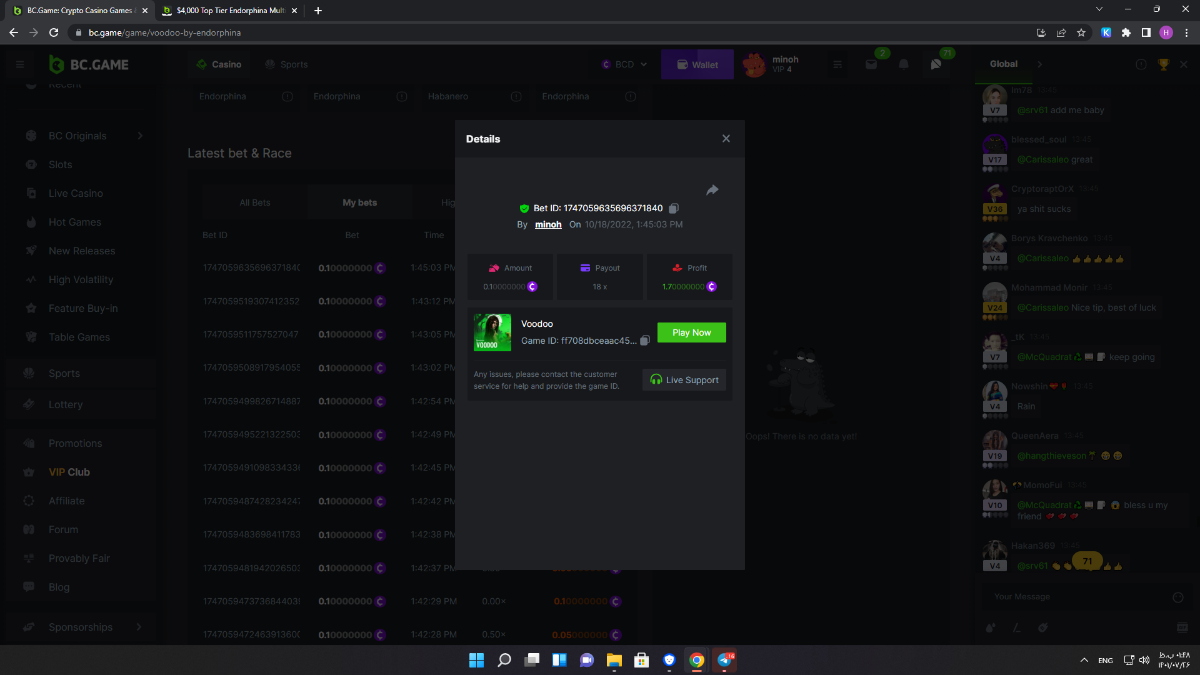This screenshot has width=1200, height=675.
Task: Expand the BCD currency dropdown
Action: pos(624,65)
